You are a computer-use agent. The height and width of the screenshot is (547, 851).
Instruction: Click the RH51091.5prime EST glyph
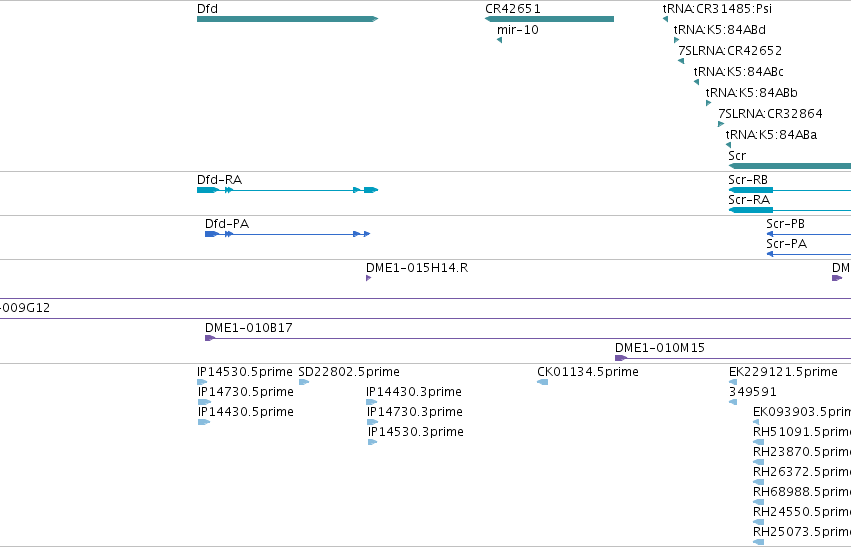759,442
